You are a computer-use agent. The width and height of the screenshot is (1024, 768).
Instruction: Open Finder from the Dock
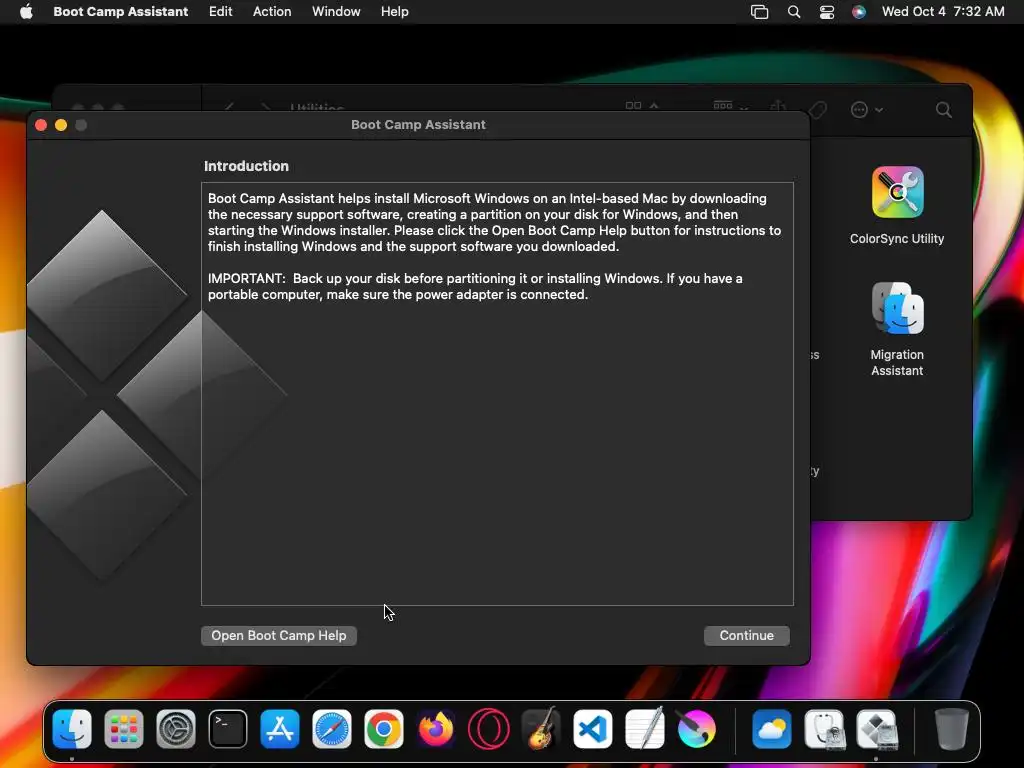coord(72,729)
